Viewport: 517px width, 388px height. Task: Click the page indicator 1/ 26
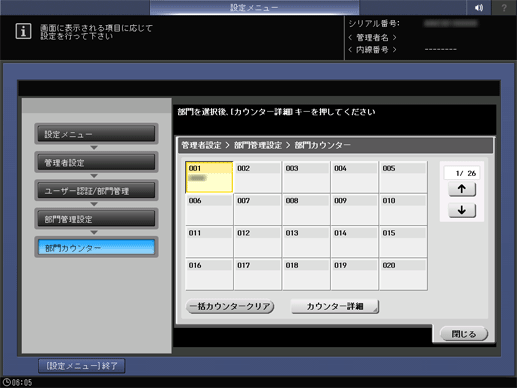coord(462,173)
